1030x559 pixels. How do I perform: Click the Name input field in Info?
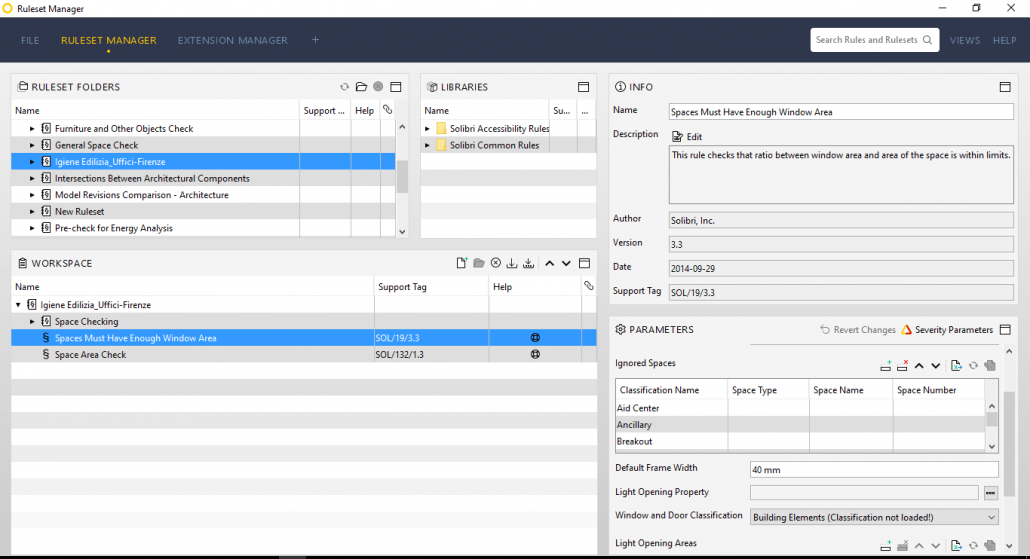pyautogui.click(x=841, y=112)
